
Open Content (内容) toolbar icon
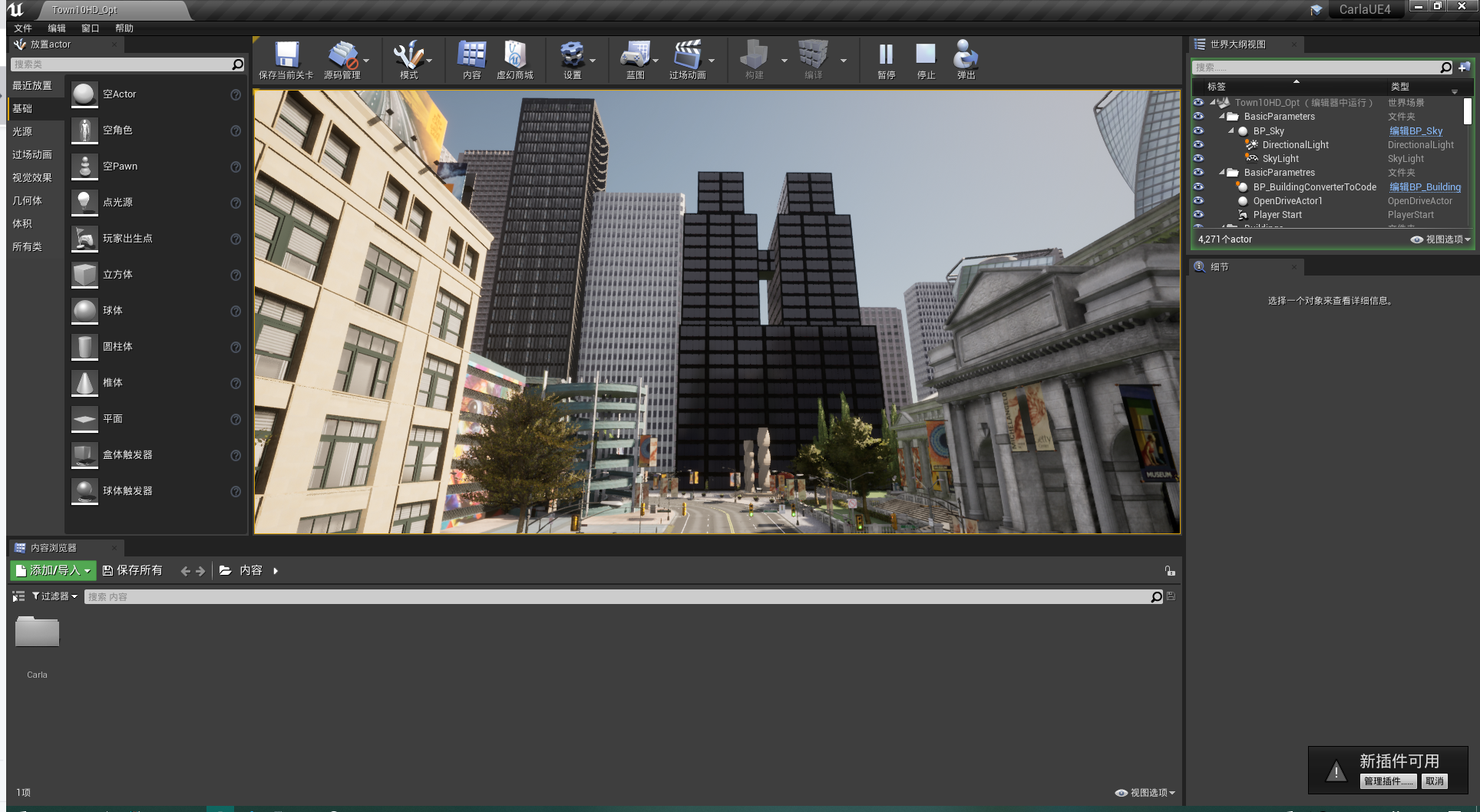pos(472,60)
